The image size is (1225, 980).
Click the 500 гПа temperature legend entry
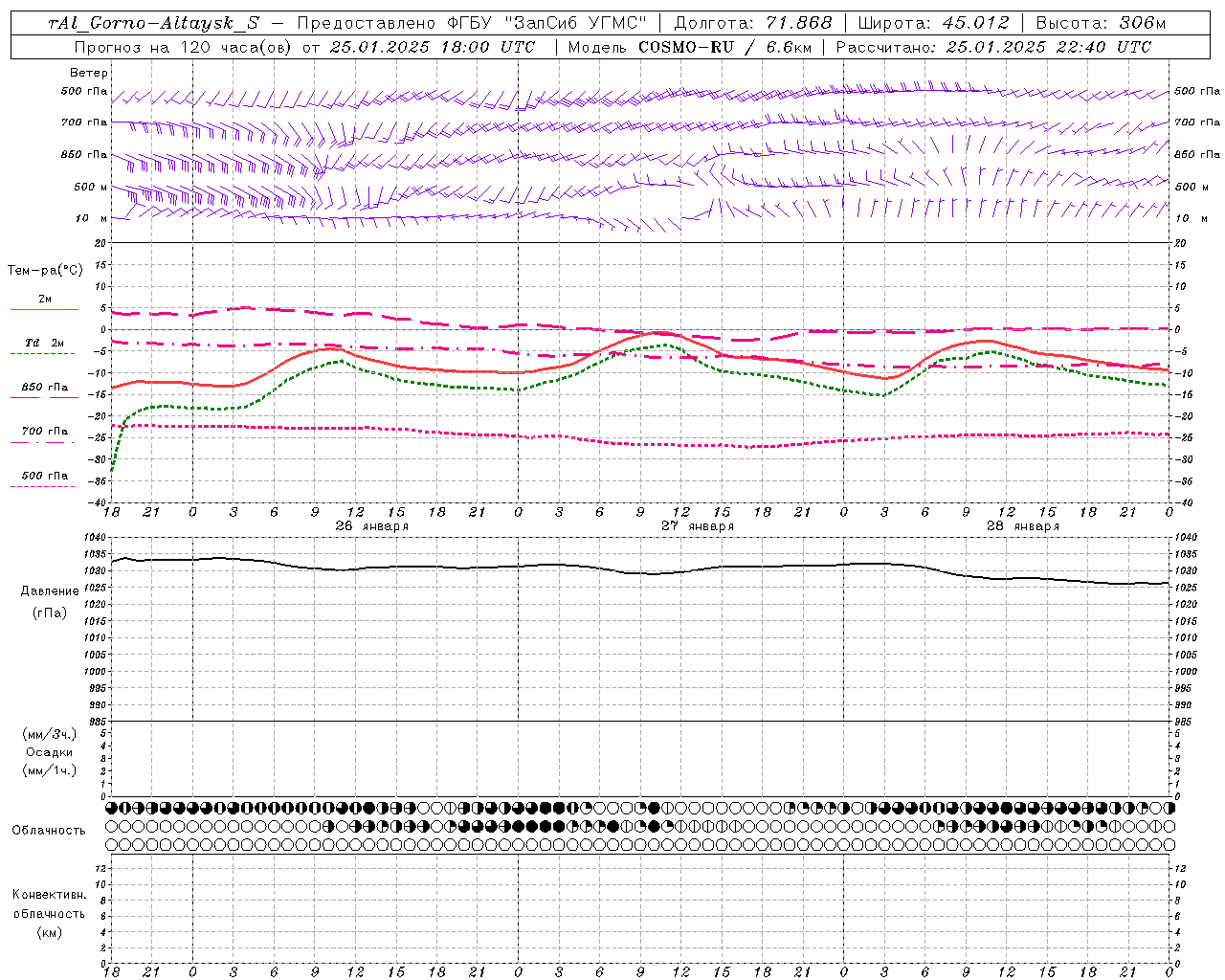pos(44,476)
